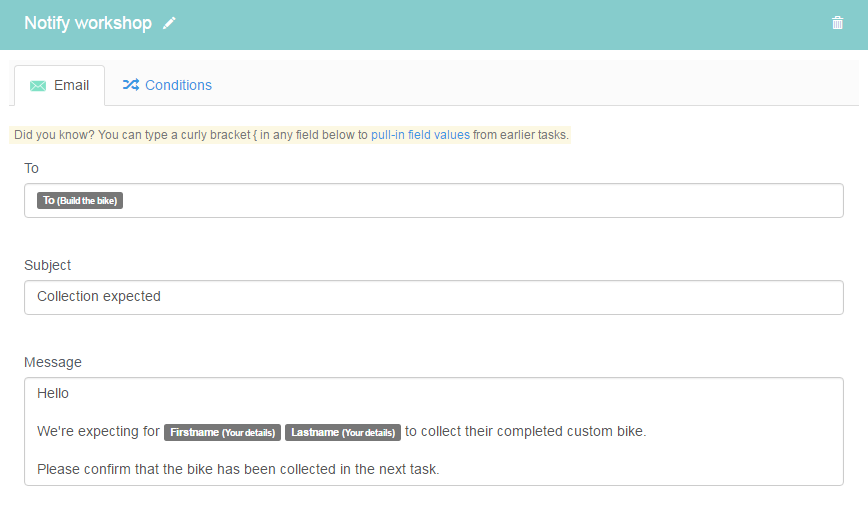868x515 pixels.
Task: Click the Hello line in Message
Action: [53, 393]
